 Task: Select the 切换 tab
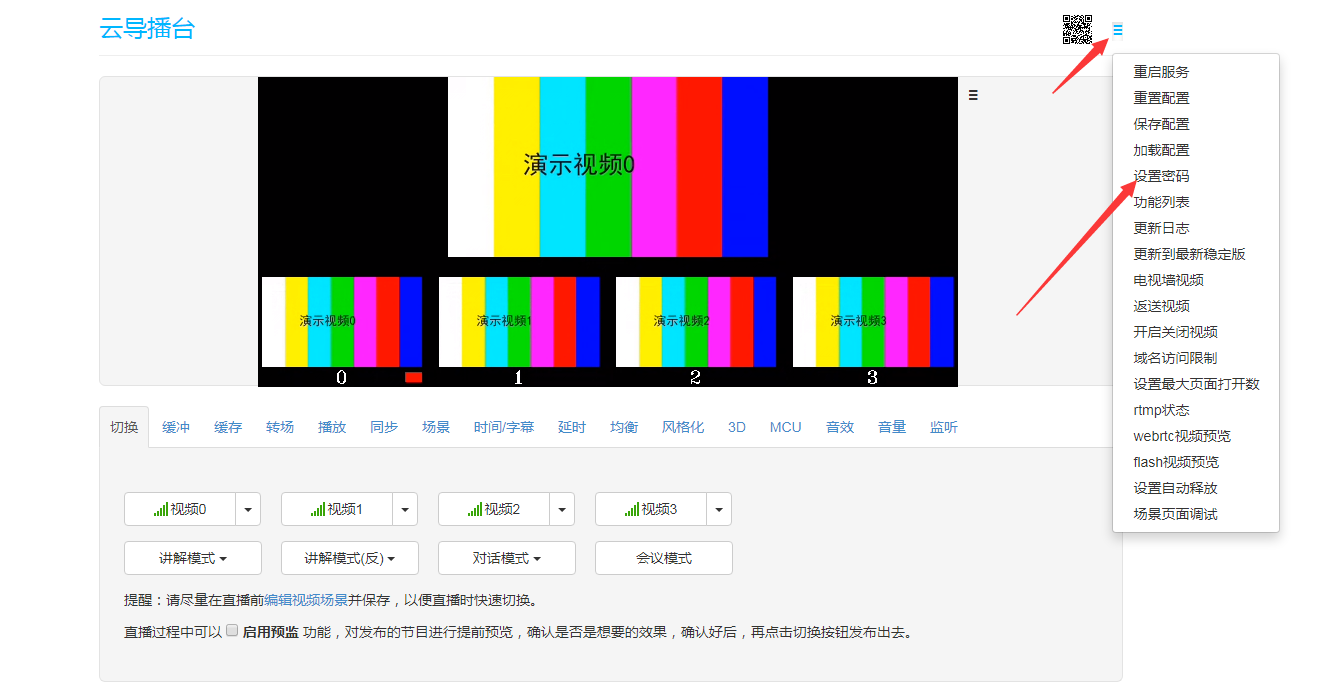(x=124, y=427)
